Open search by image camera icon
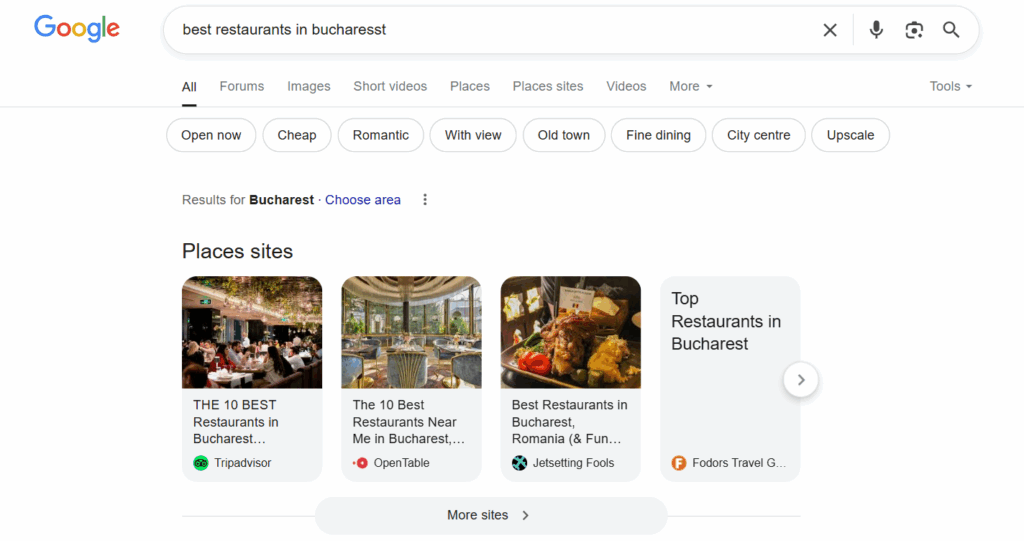The width and height of the screenshot is (1024, 541). pos(914,30)
